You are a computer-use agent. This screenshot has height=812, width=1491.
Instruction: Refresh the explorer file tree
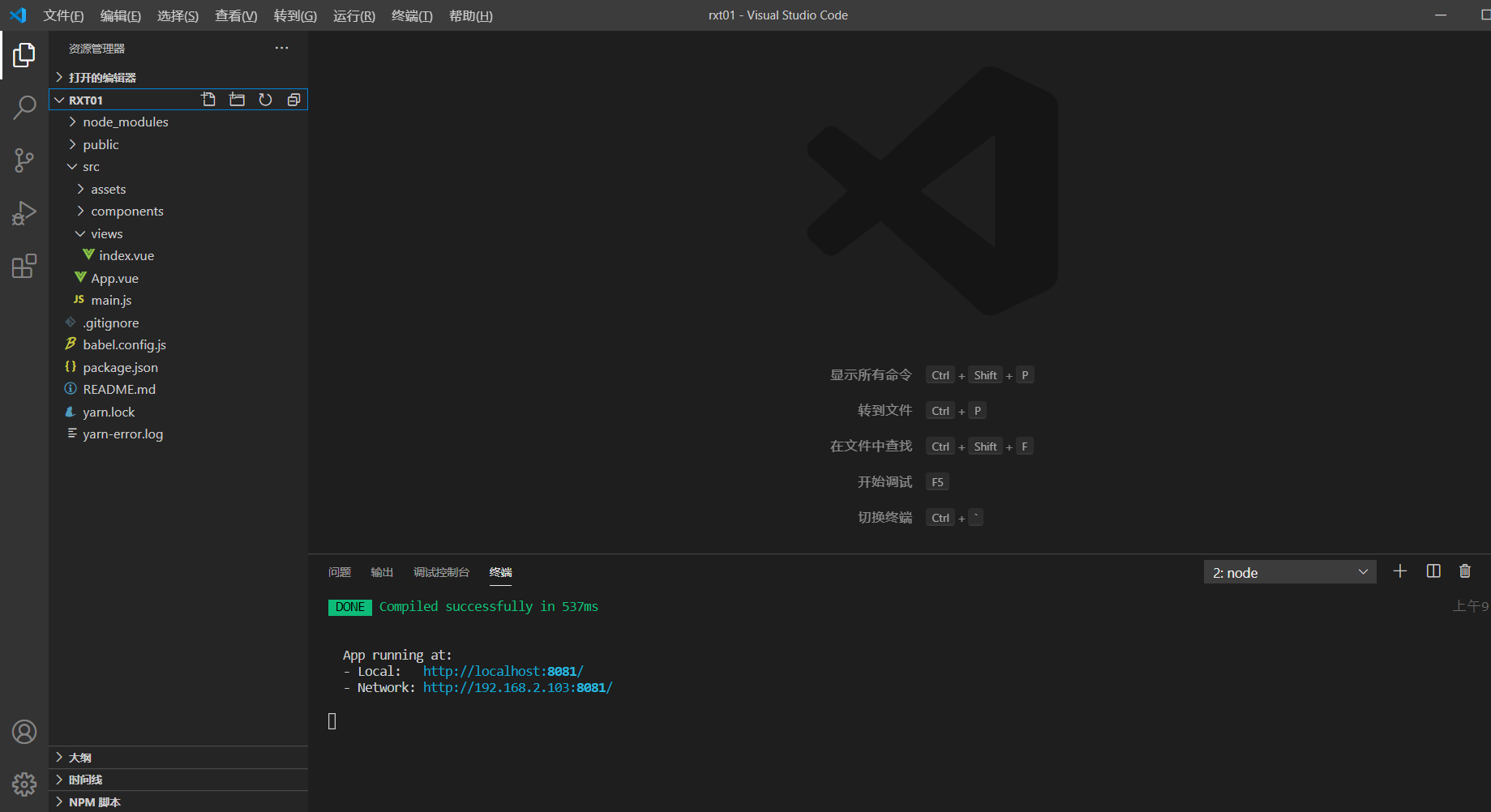[265, 100]
